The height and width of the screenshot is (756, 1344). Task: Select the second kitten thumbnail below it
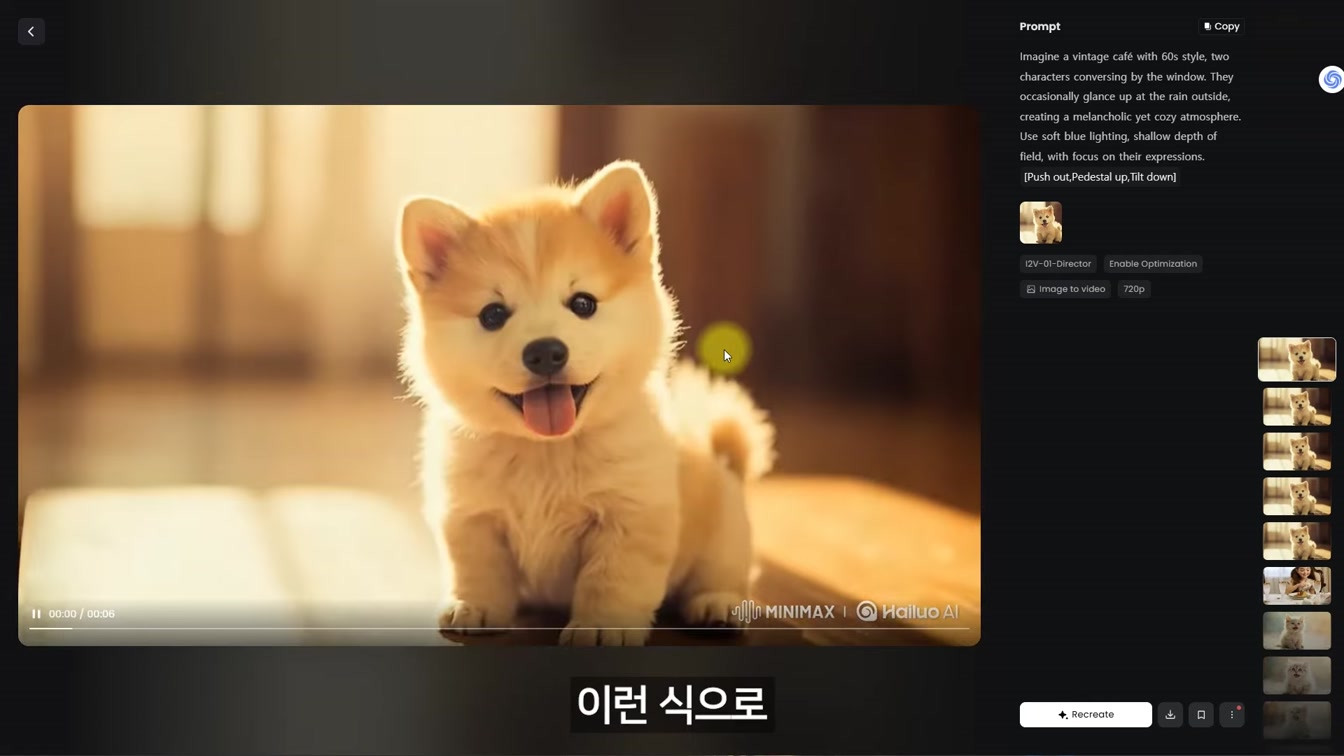[x=1296, y=676]
